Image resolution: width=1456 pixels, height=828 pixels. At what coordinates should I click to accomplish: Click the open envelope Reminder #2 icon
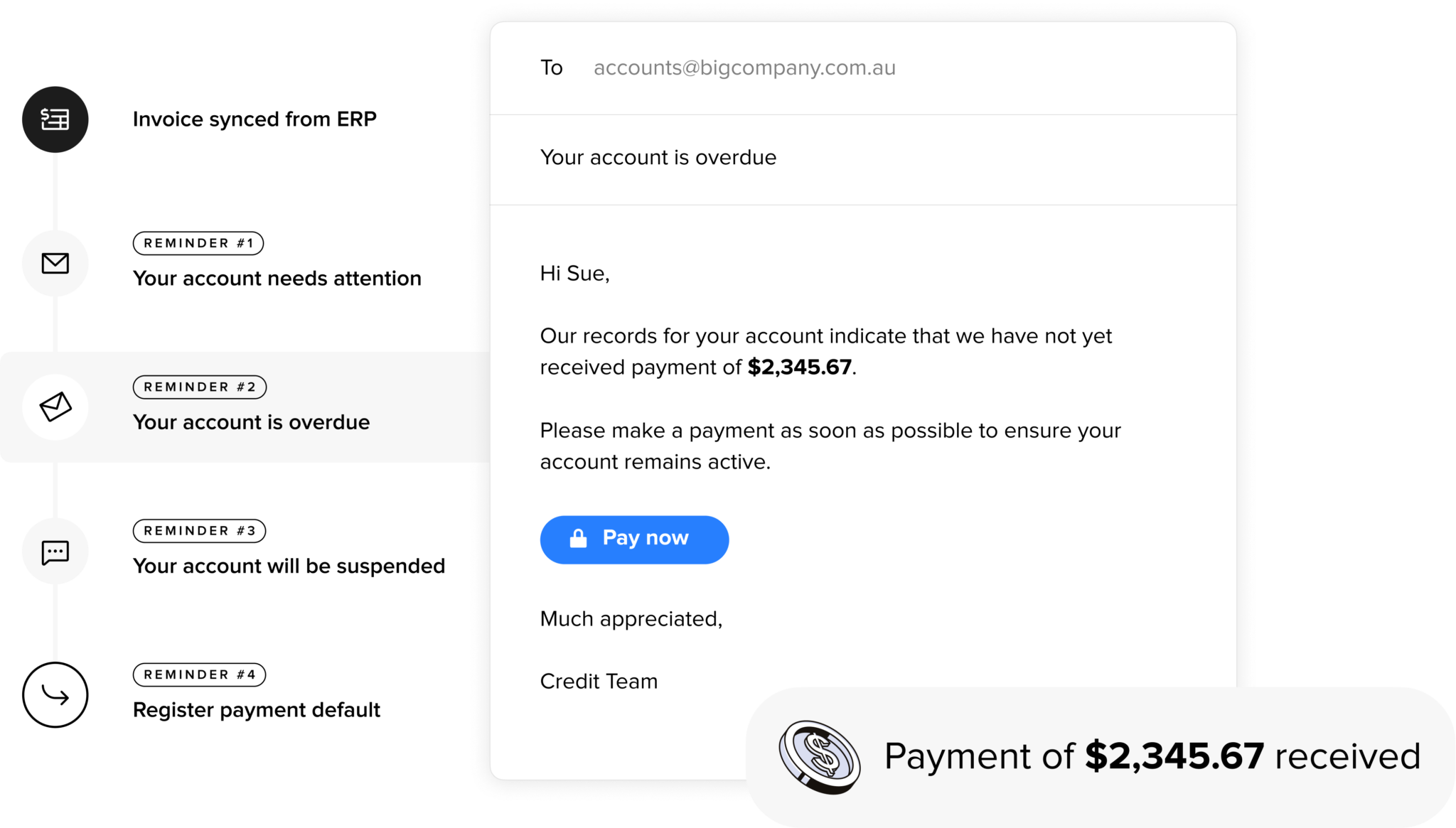(55, 407)
